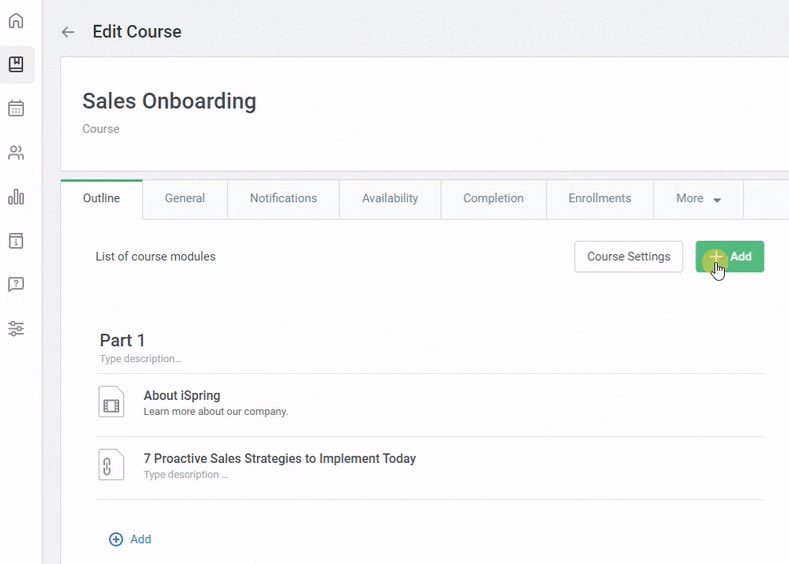Open the Notifications tab
Viewport: 789px width, 564px height.
tap(283, 199)
